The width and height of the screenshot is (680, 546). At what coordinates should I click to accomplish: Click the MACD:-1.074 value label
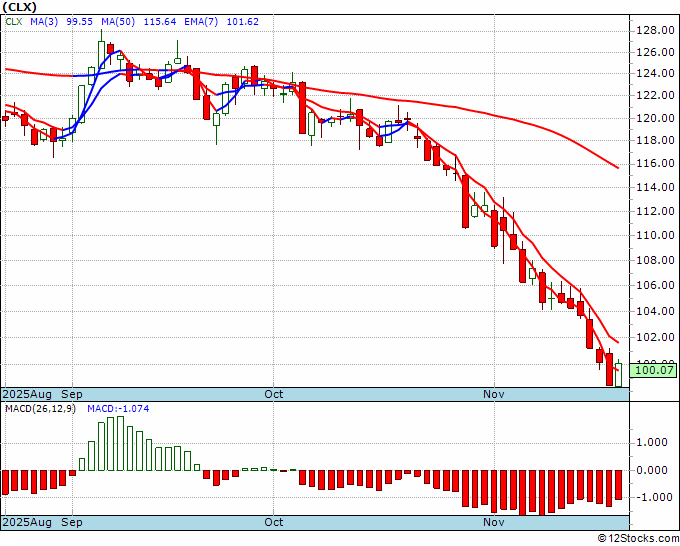tap(118, 409)
